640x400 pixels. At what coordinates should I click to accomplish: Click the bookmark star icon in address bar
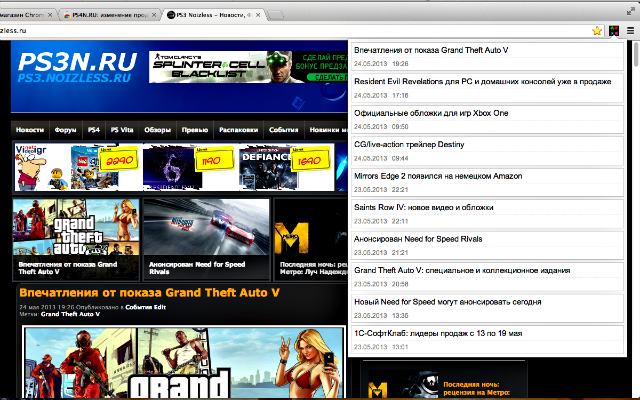[x=597, y=31]
